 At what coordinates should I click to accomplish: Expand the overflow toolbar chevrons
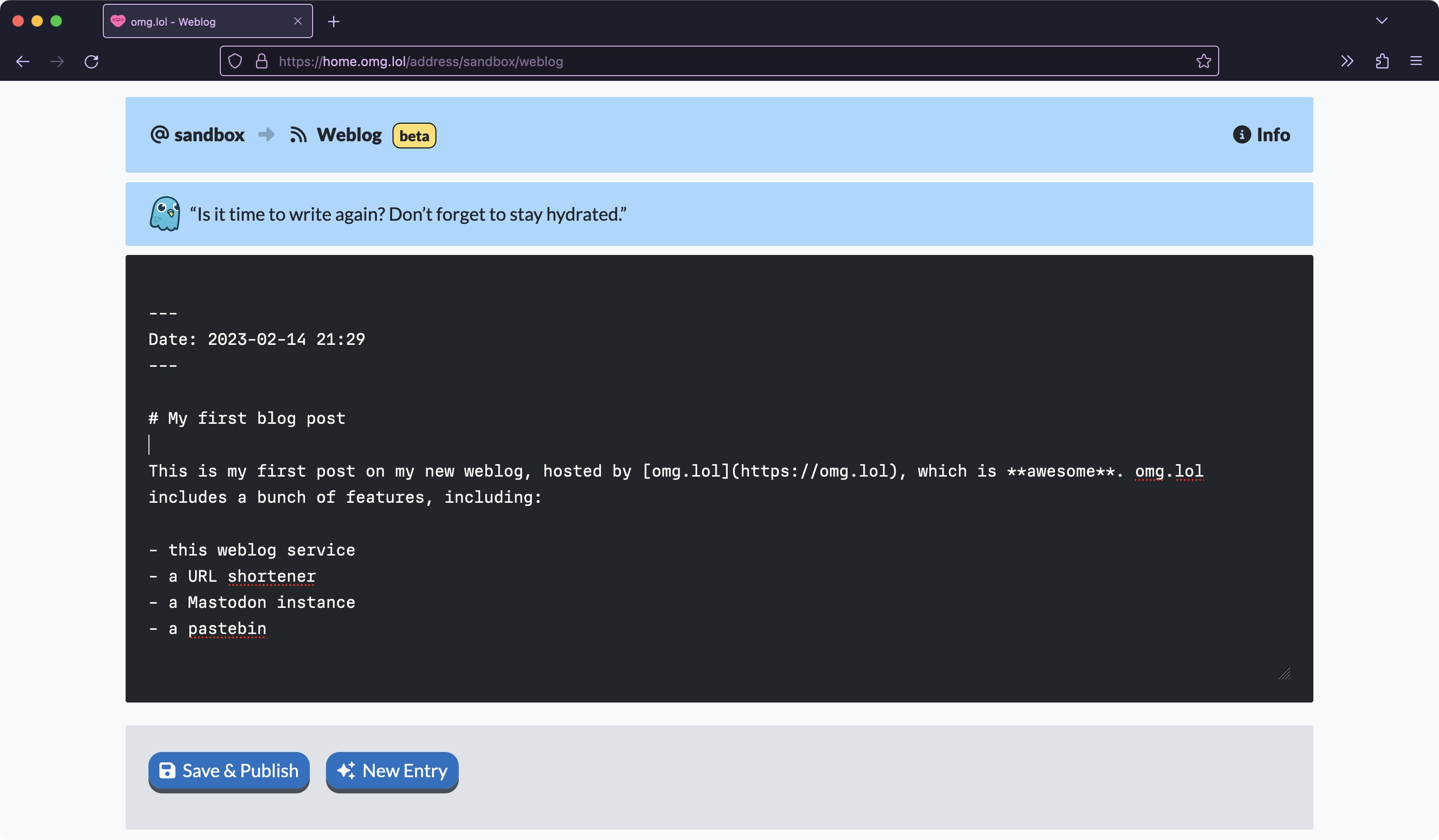[1347, 61]
